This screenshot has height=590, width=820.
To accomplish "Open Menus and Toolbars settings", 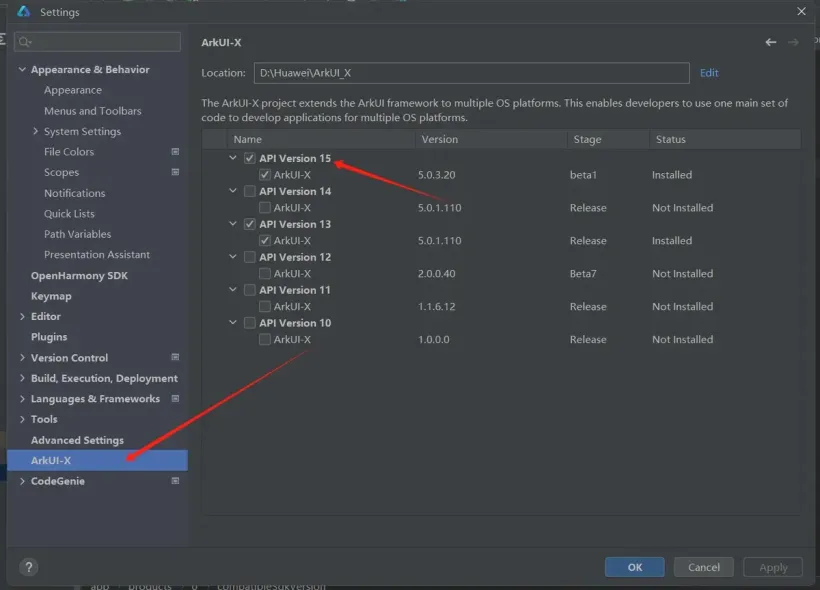I will [x=93, y=111].
